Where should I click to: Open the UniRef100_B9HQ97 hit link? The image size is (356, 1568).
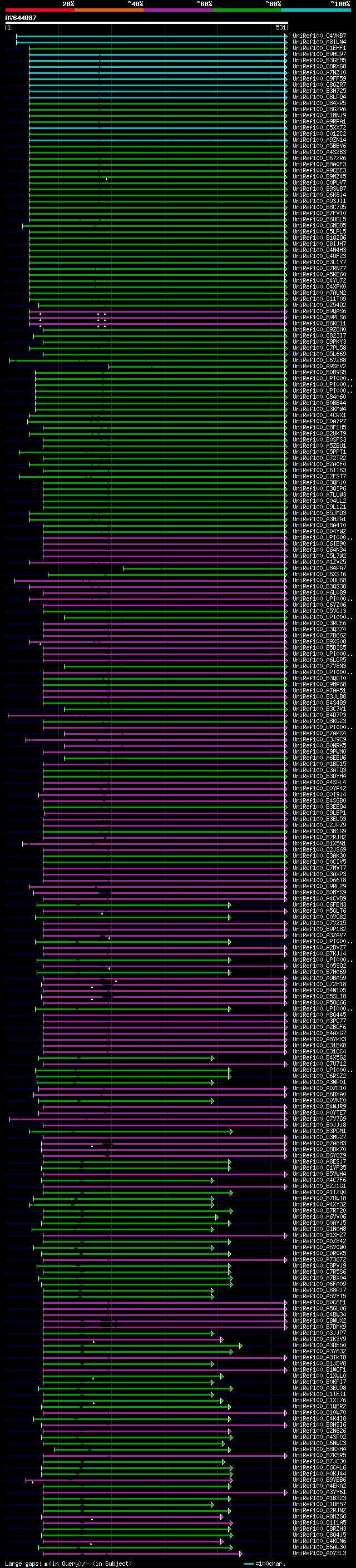[319, 54]
